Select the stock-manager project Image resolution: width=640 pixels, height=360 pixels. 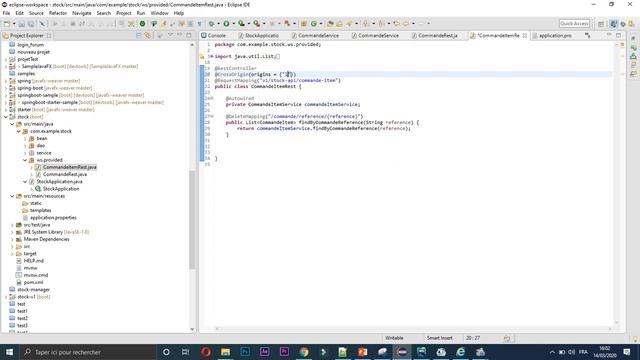[33, 290]
